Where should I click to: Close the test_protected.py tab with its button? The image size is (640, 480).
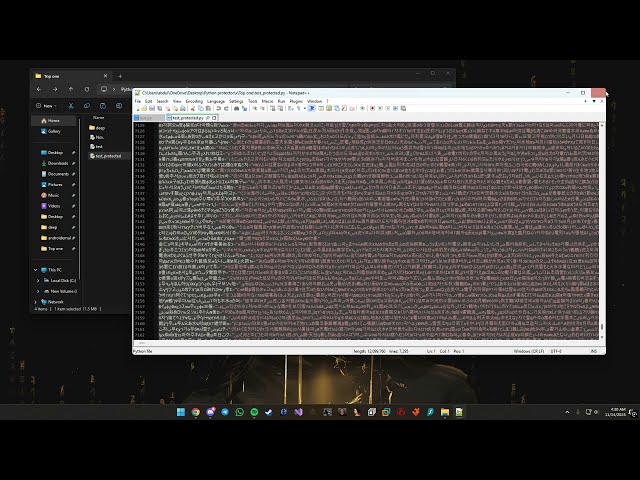(214, 118)
